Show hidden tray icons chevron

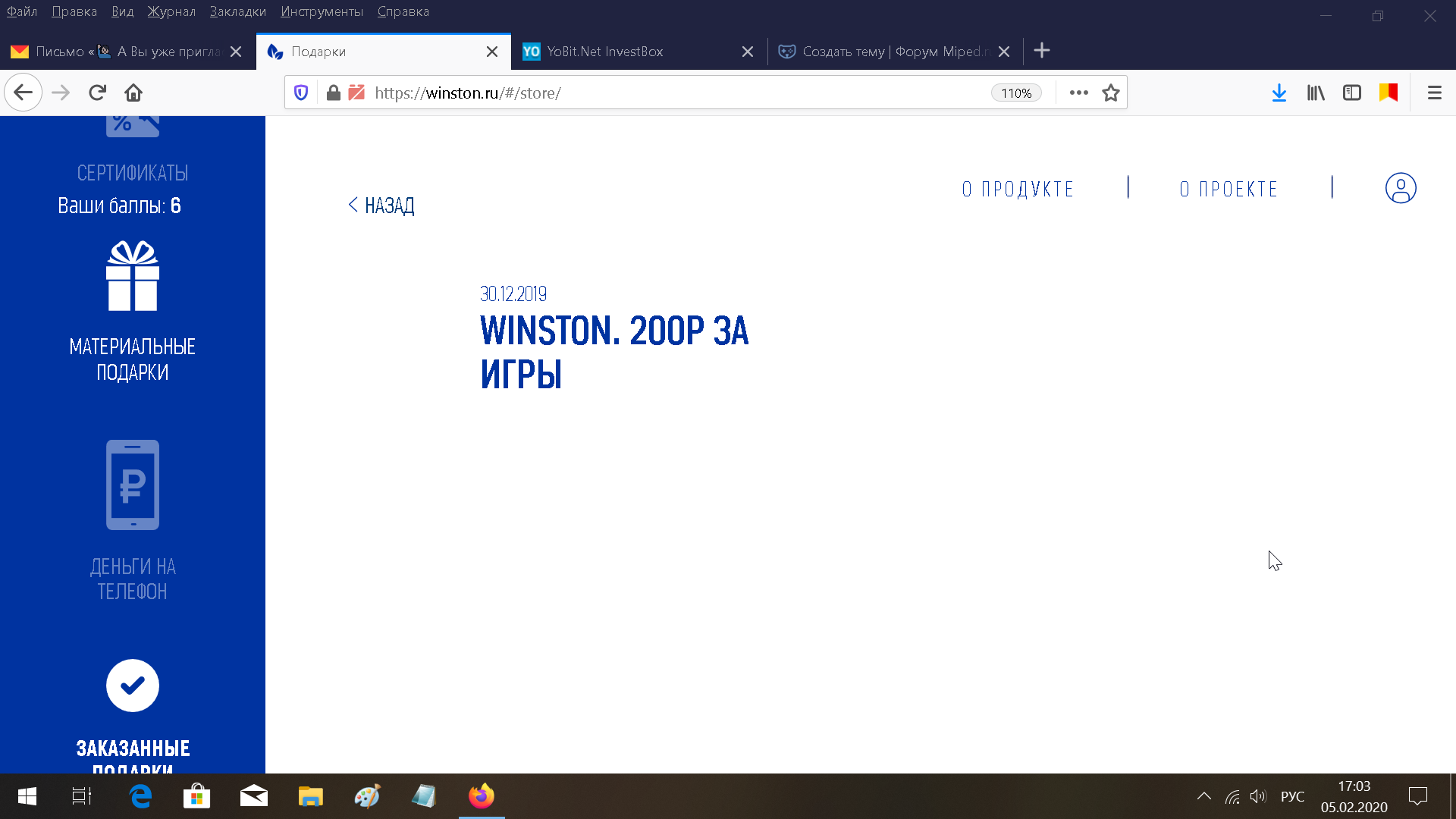1204,796
